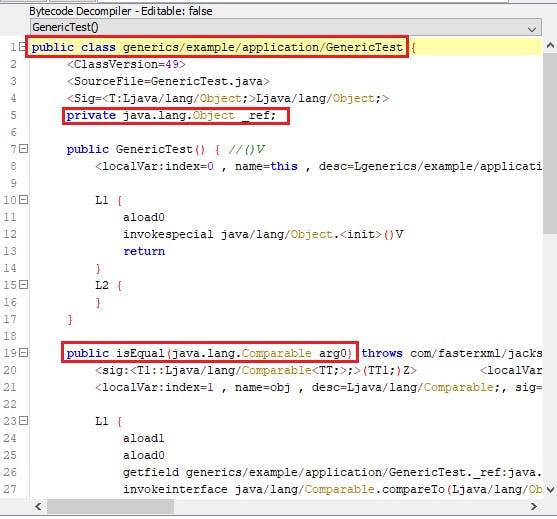
Task: Click 'getfield generics/example/application/GenericTest._ref' line
Action: click(332, 472)
